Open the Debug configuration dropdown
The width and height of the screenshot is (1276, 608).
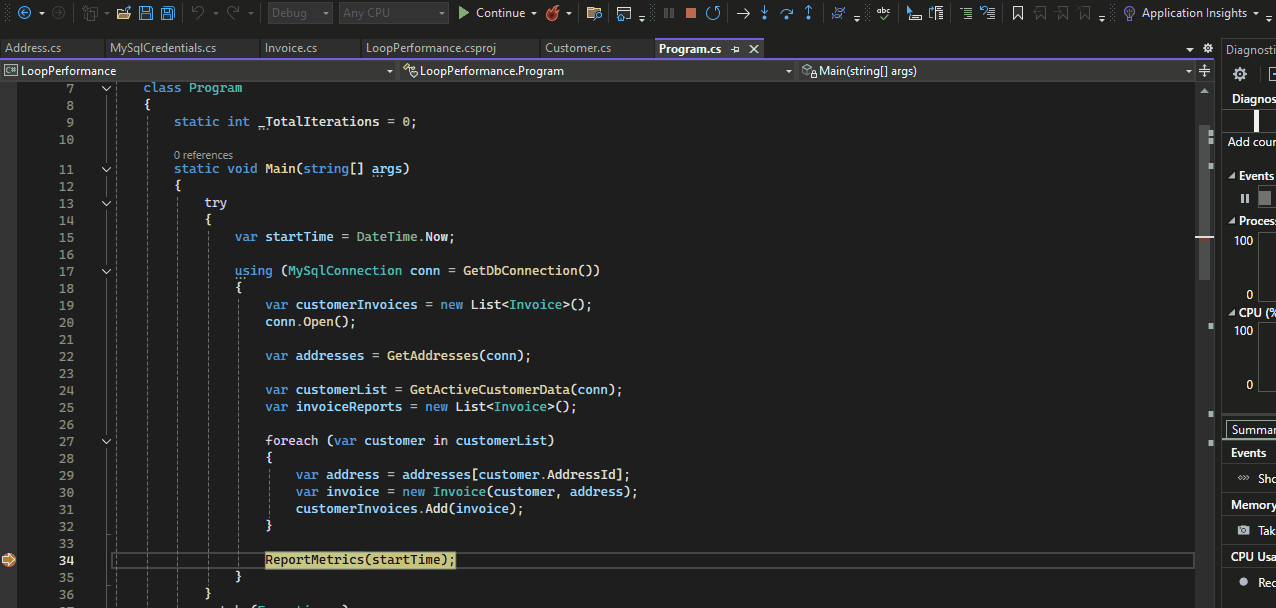coord(299,13)
